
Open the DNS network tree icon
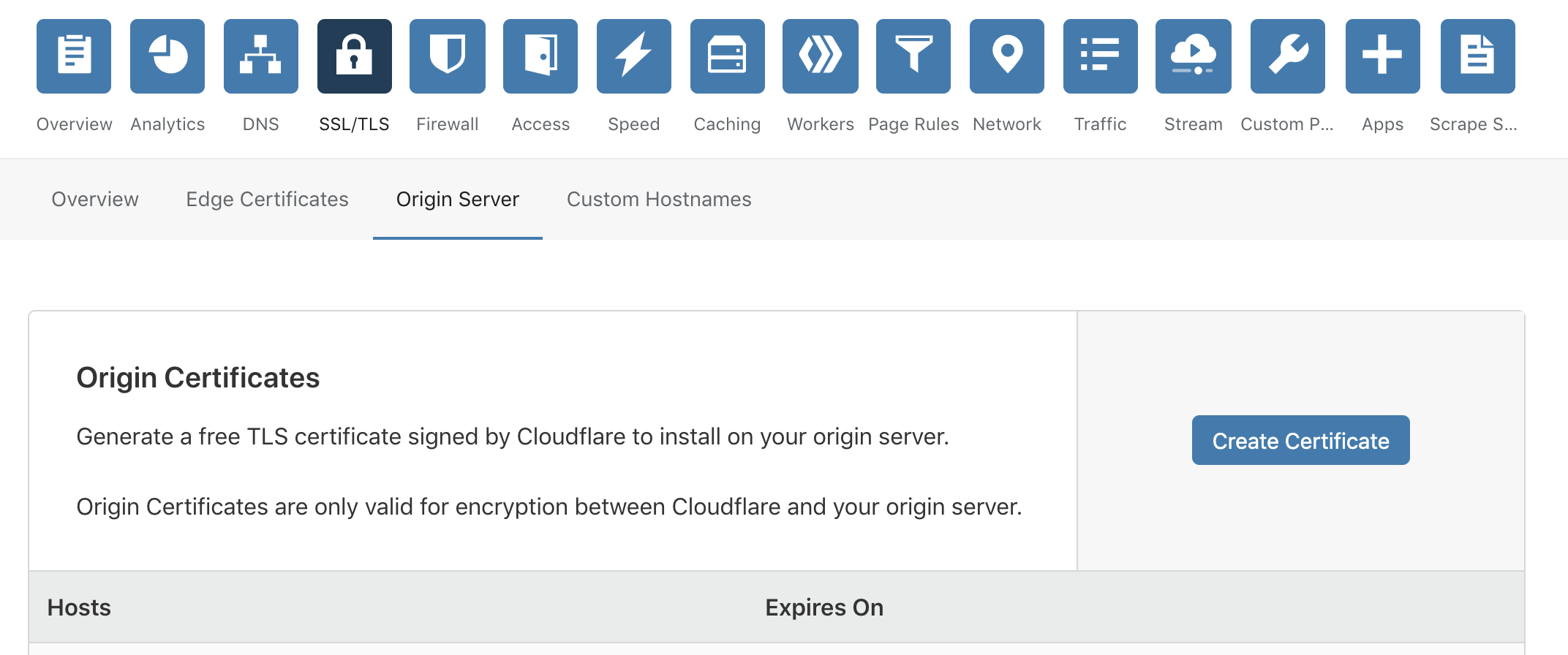coord(261,56)
